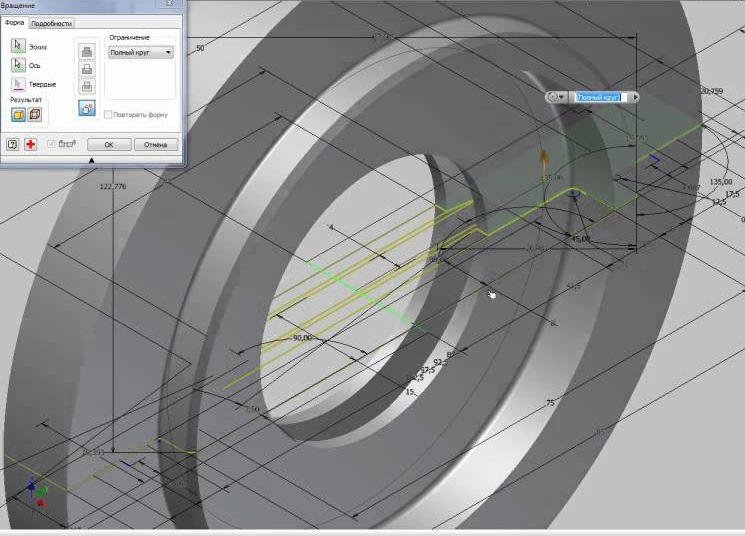
Task: Click the Отмена cancel button
Action: [x=155, y=144]
